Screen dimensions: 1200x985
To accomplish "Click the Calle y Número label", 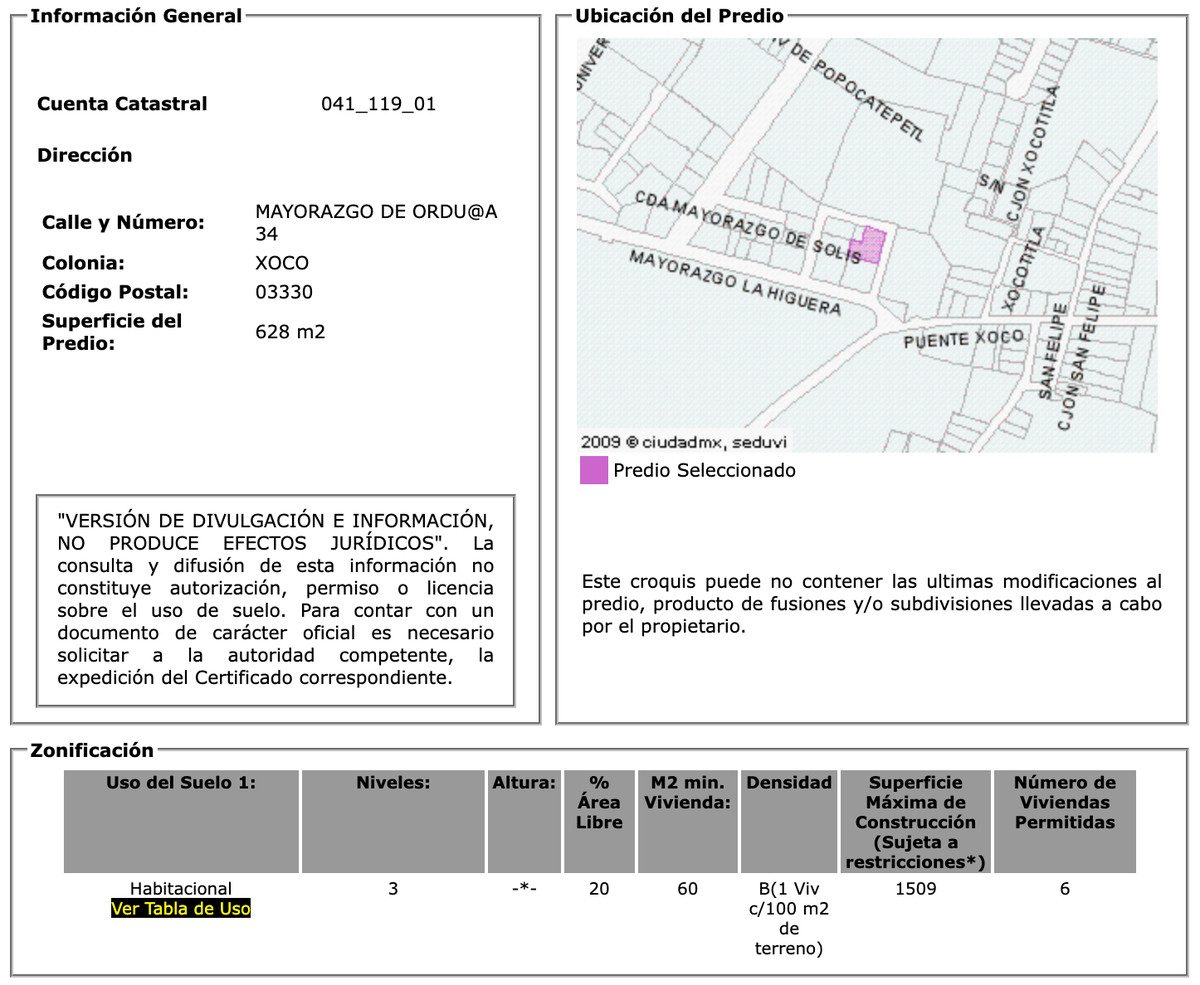I will [123, 223].
